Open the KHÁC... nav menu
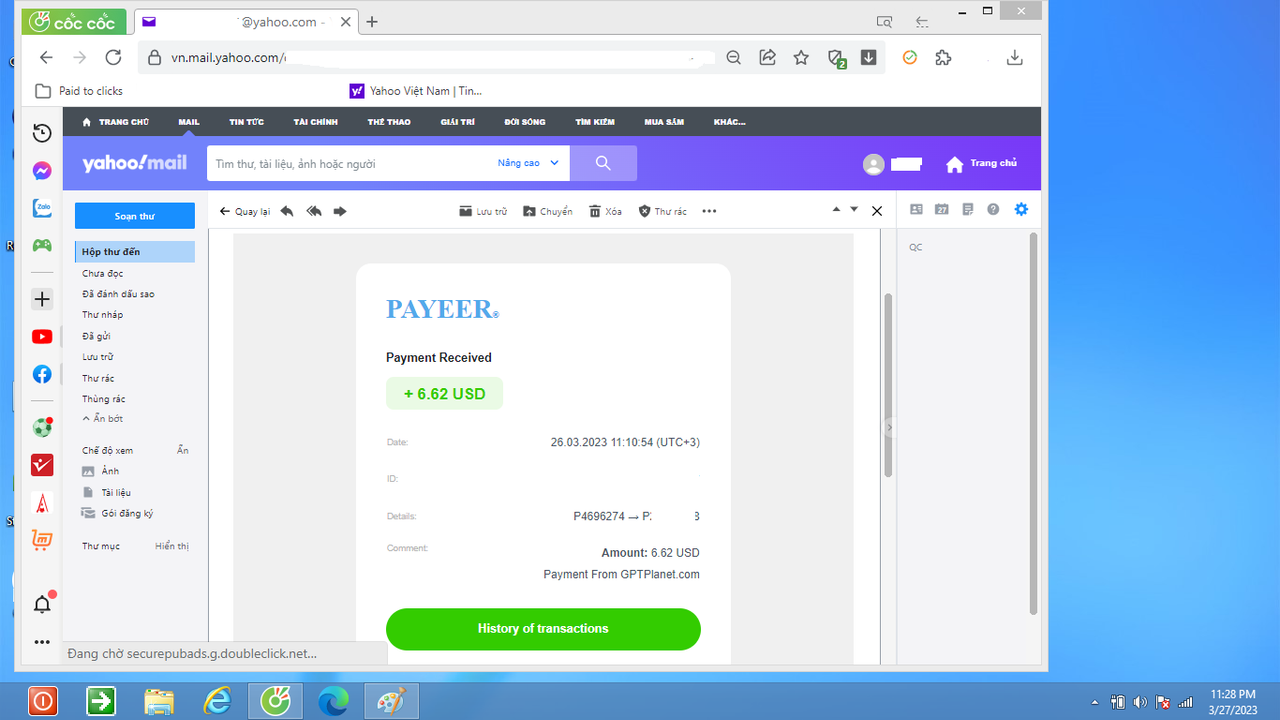Viewport: 1280px width, 720px height. click(729, 122)
